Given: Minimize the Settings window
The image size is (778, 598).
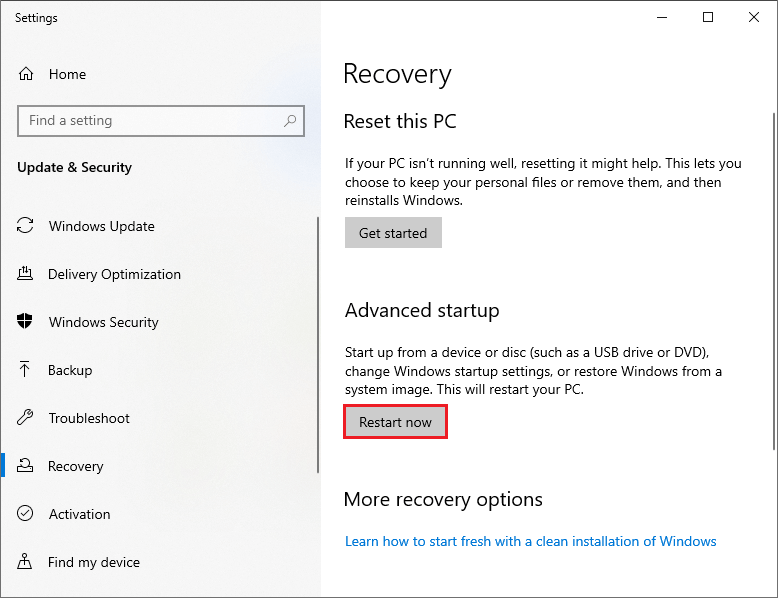Looking at the screenshot, I should [662, 17].
